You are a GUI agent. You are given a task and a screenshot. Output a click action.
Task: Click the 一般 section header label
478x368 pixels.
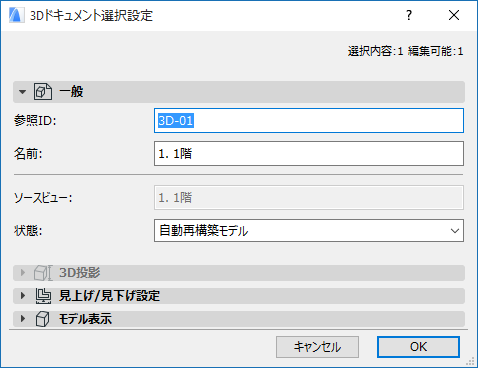pos(71,91)
